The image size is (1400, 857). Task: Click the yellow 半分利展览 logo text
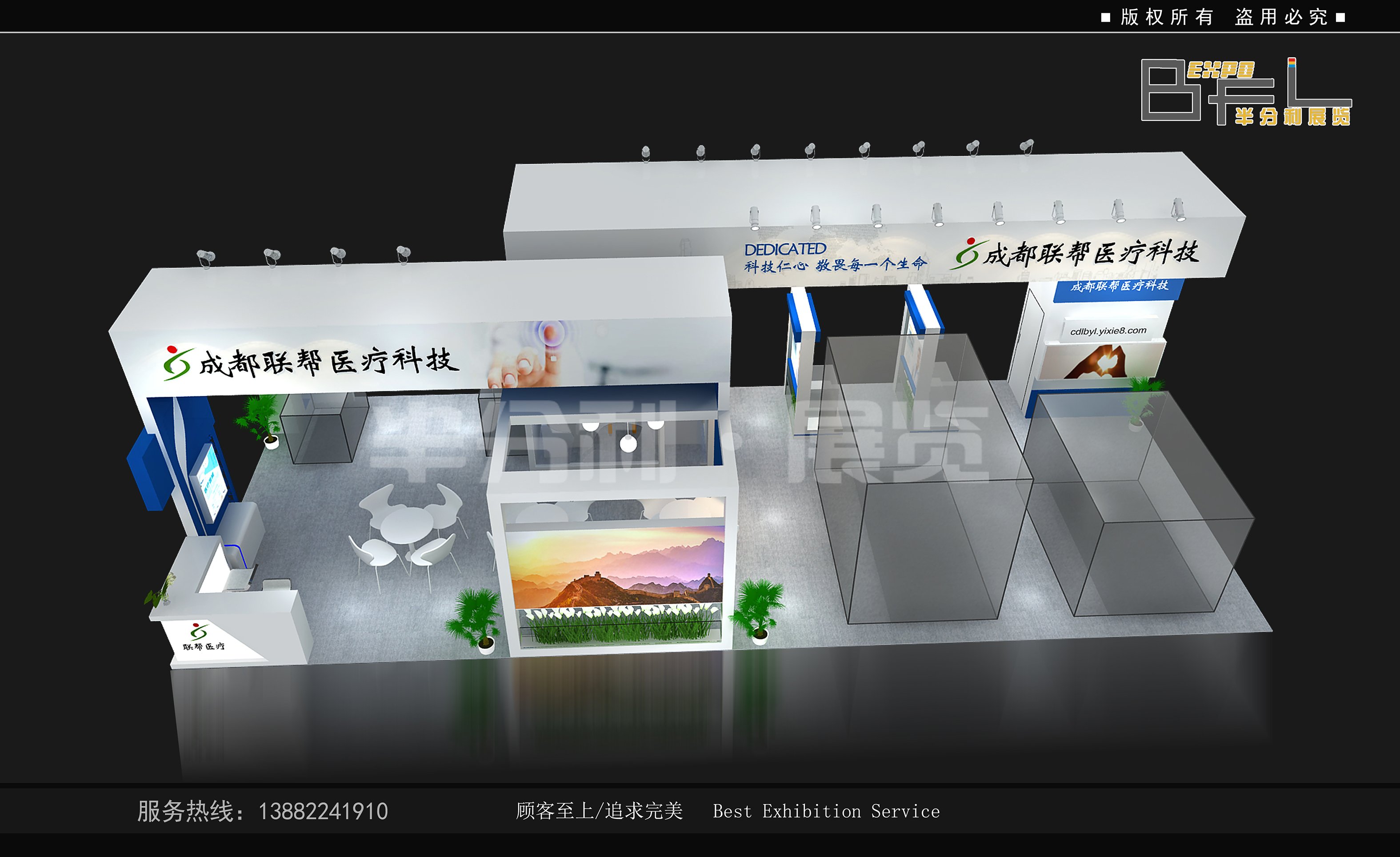coord(1292,116)
